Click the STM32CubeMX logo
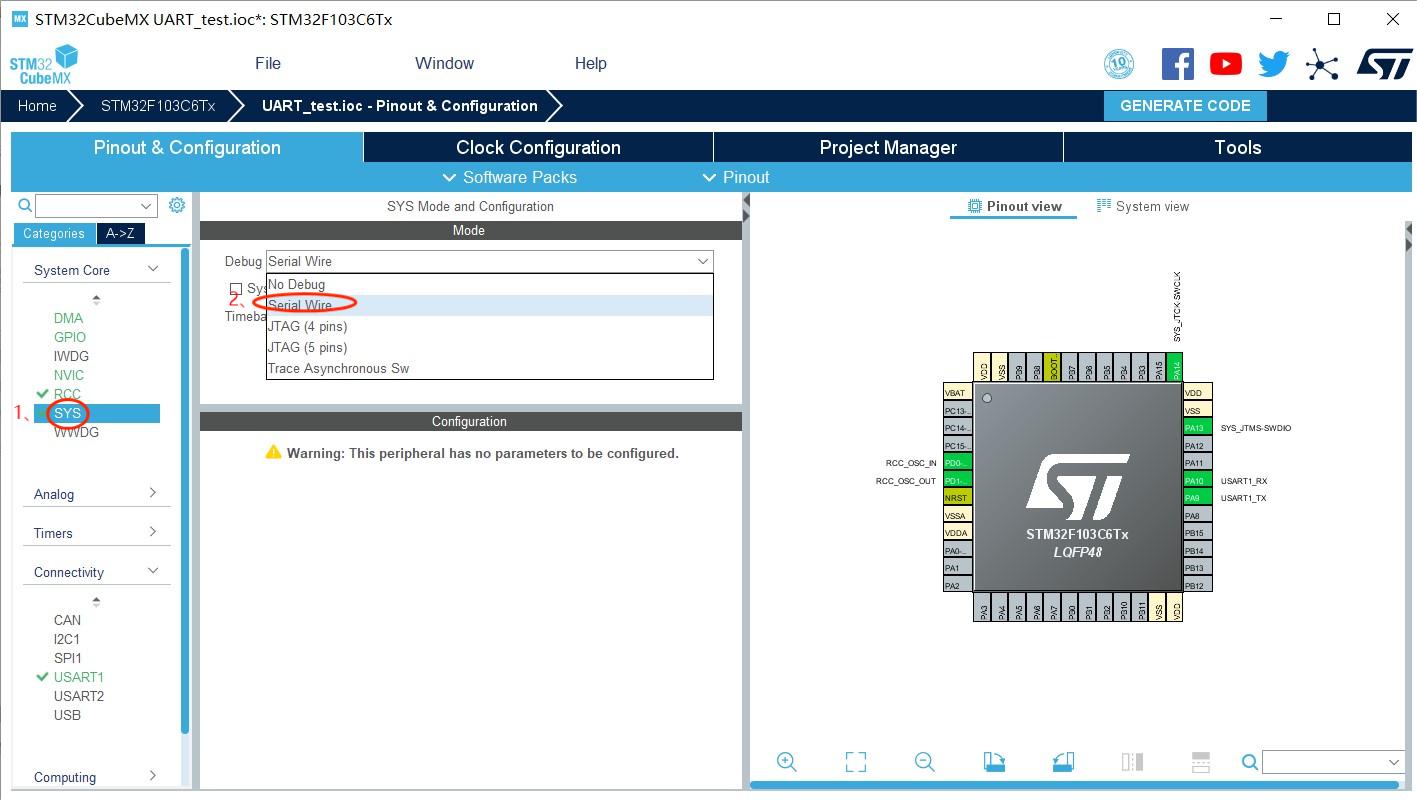The width and height of the screenshot is (1417, 800). (x=43, y=65)
